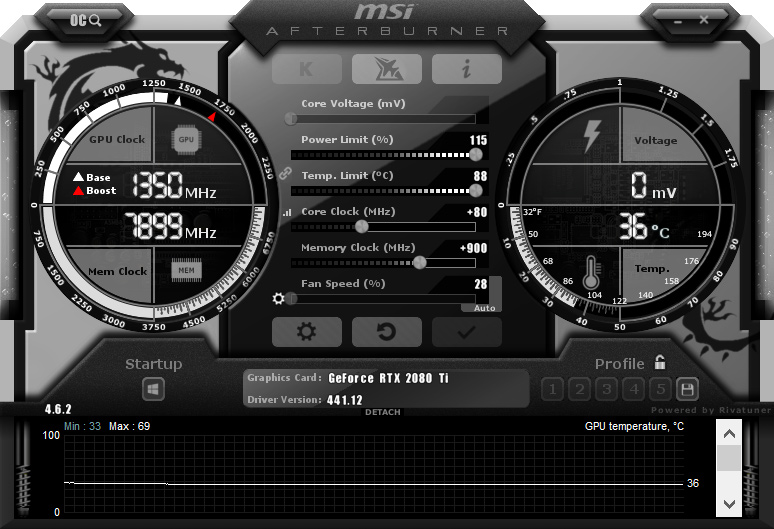Click the Memory Clock slider handle

point(419,263)
